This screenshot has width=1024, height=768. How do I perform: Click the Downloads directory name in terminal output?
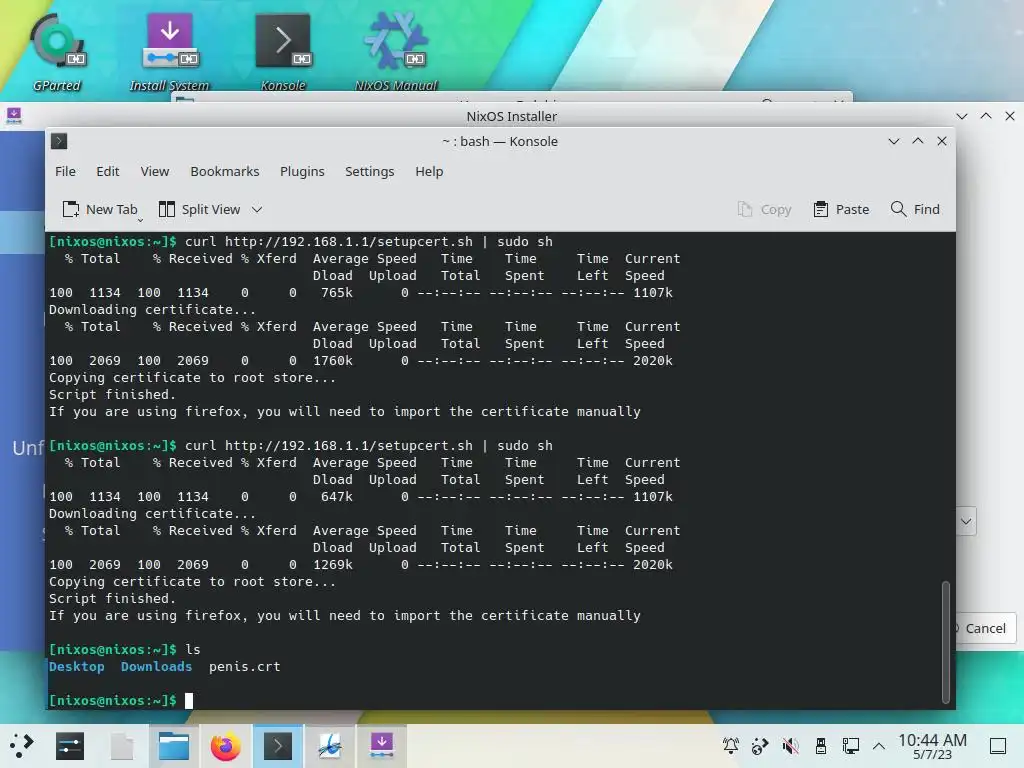156,667
